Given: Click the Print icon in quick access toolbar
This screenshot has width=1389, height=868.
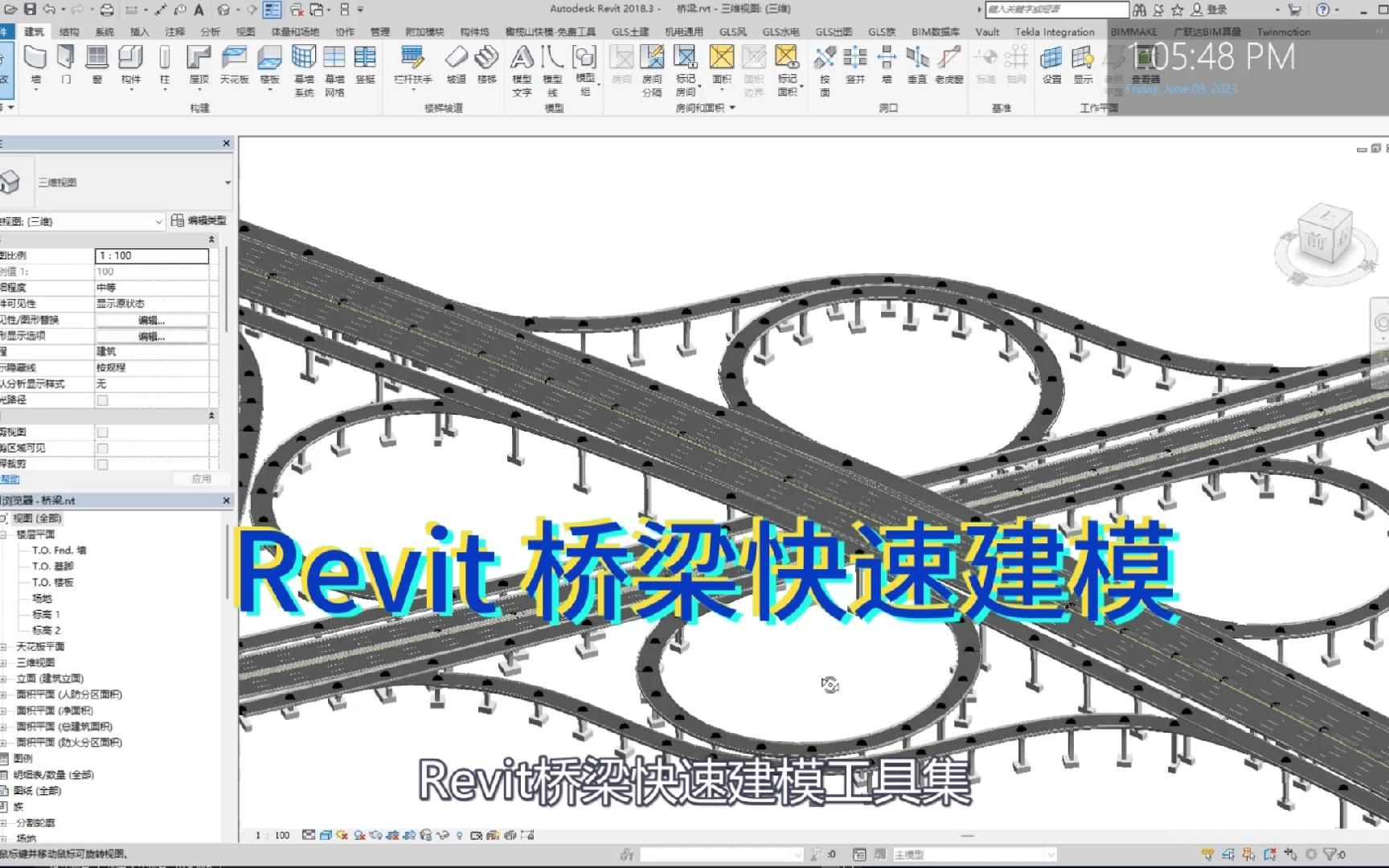Looking at the screenshot, I should click(106, 10).
